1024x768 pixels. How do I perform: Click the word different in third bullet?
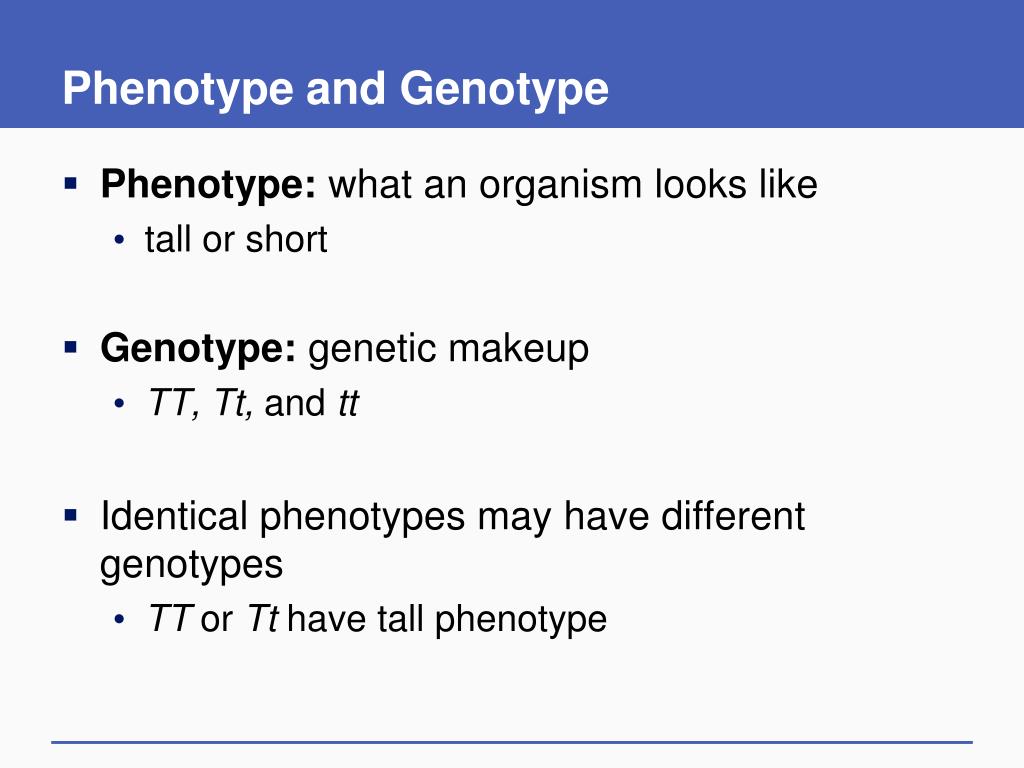click(733, 516)
